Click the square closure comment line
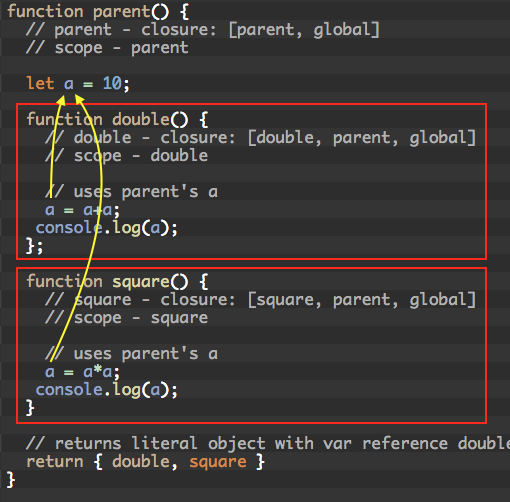The width and height of the screenshot is (510, 502). click(x=261, y=300)
